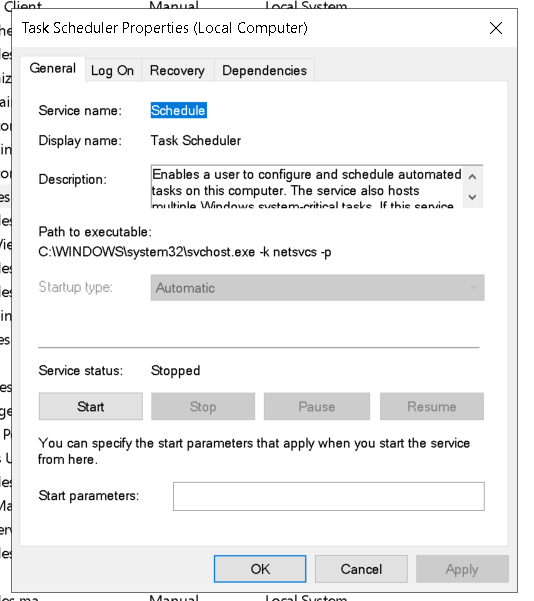This screenshot has height=601, width=534.
Task: Click the 'Description:' label
Action: tap(73, 179)
